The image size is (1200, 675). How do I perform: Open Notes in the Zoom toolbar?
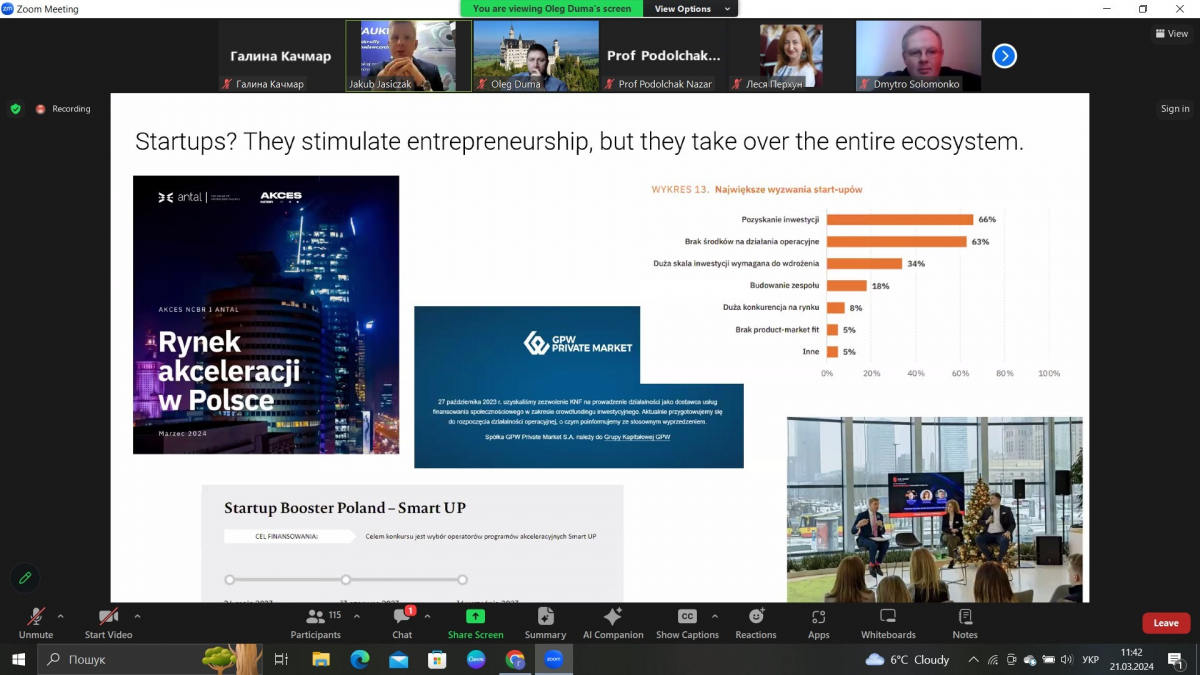(965, 622)
